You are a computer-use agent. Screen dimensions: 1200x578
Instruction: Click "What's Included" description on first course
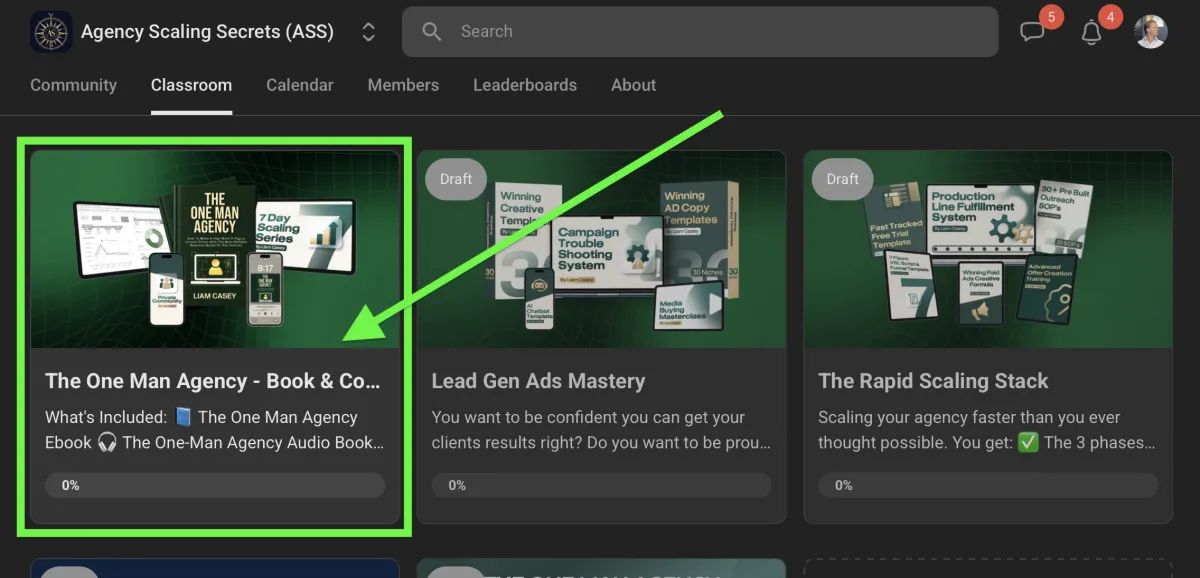point(215,430)
